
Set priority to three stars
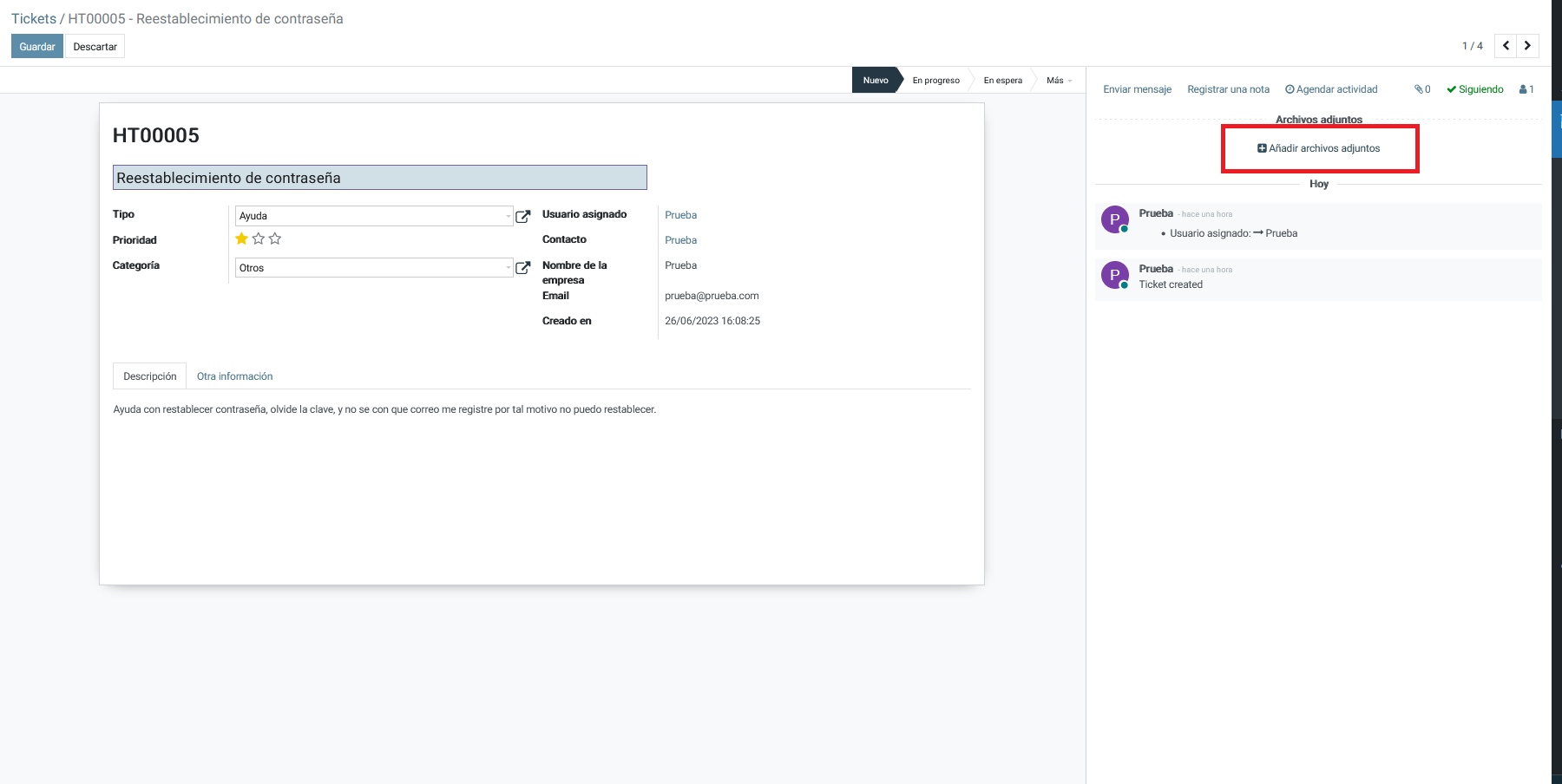pos(275,238)
